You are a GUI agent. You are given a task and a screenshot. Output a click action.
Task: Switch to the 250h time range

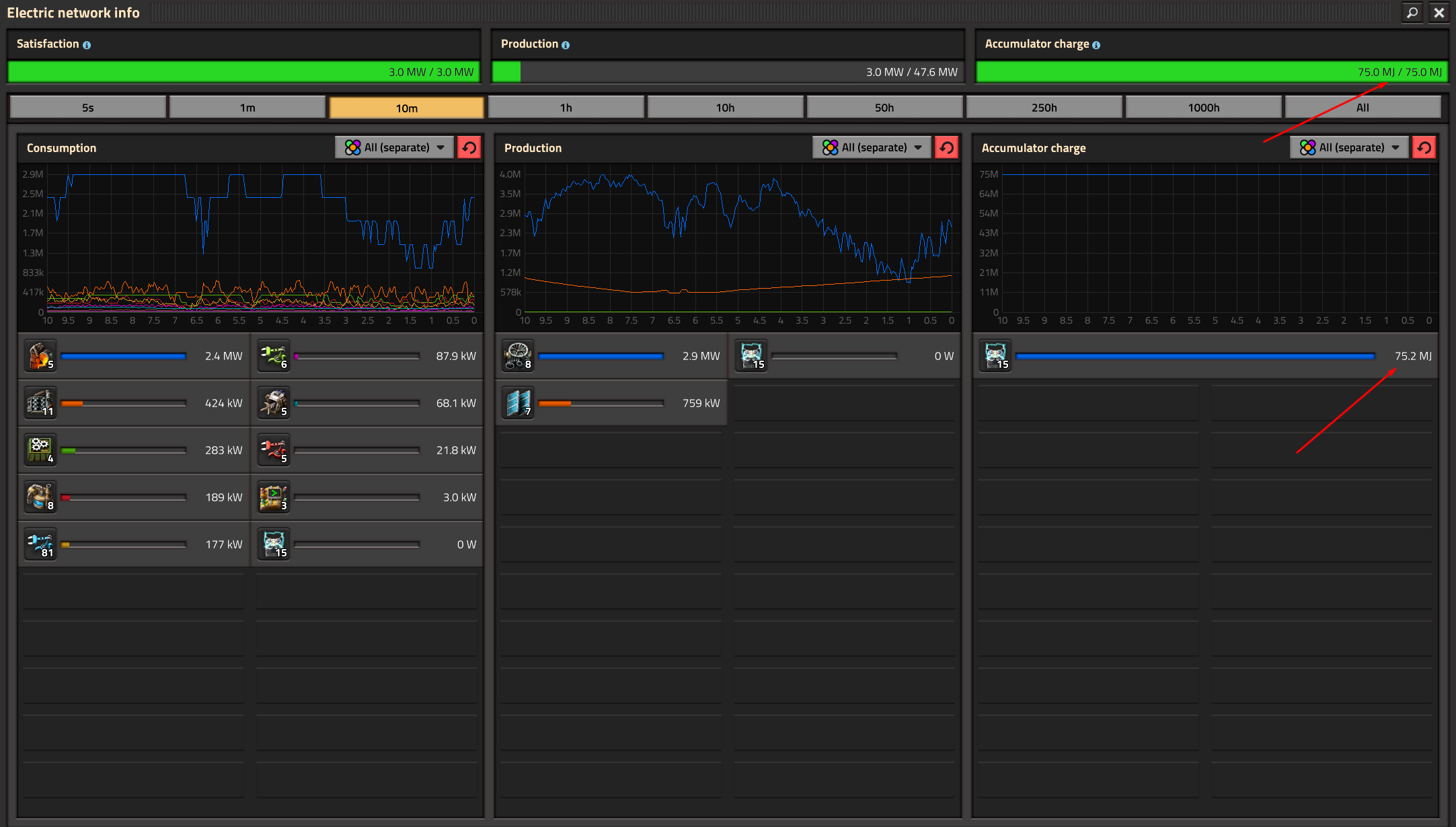[1044, 108]
